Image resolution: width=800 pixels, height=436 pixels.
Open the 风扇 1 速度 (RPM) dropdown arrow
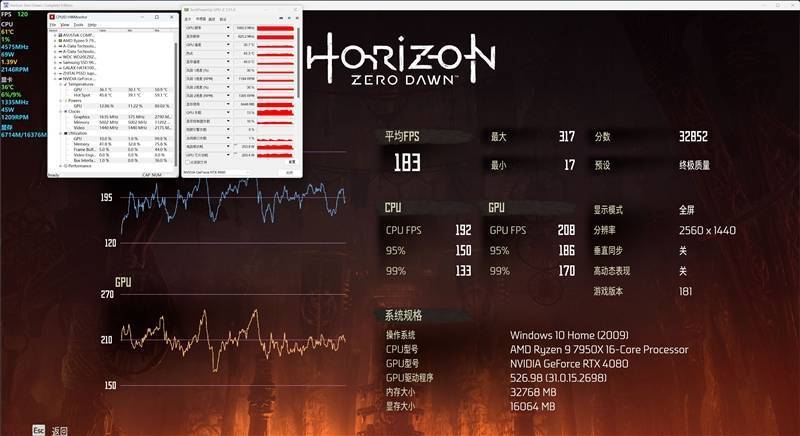[x=228, y=79]
